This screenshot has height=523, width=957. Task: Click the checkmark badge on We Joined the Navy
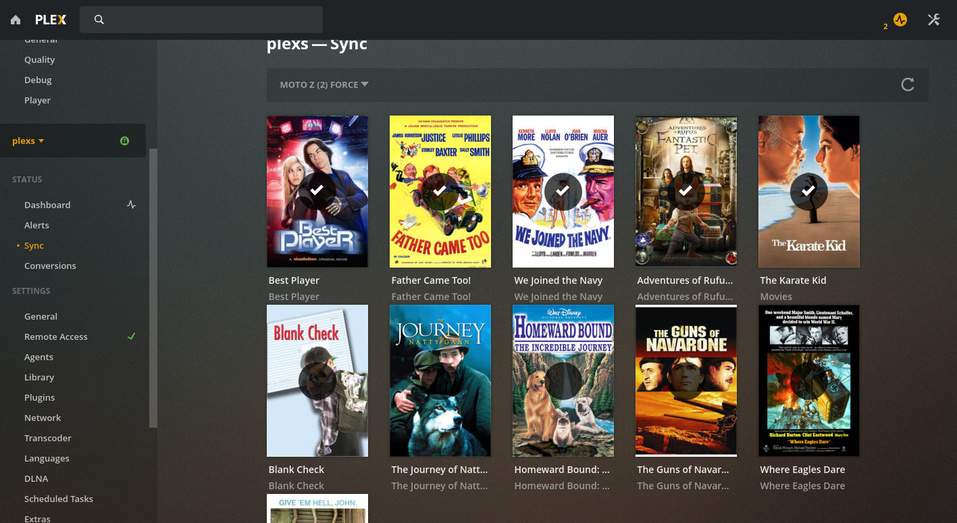(563, 191)
